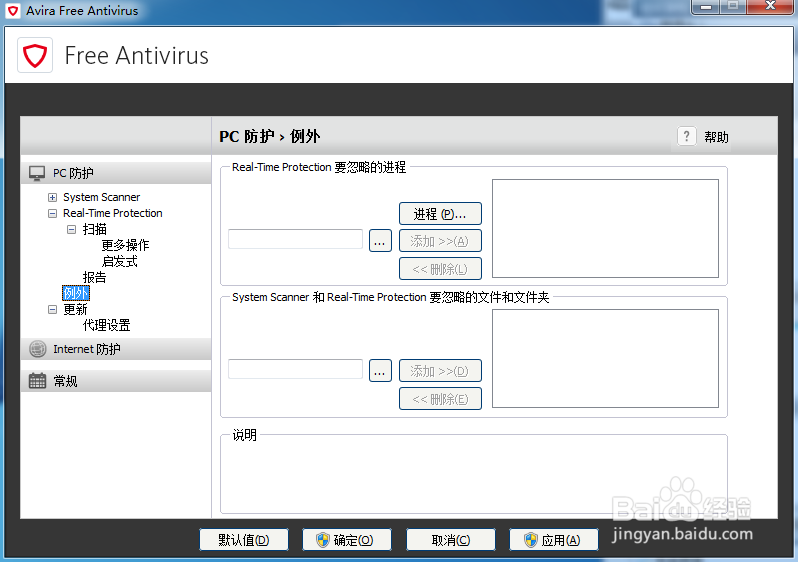The height and width of the screenshot is (562, 798).
Task: Click the Avira shield logo in header
Action: click(x=35, y=55)
